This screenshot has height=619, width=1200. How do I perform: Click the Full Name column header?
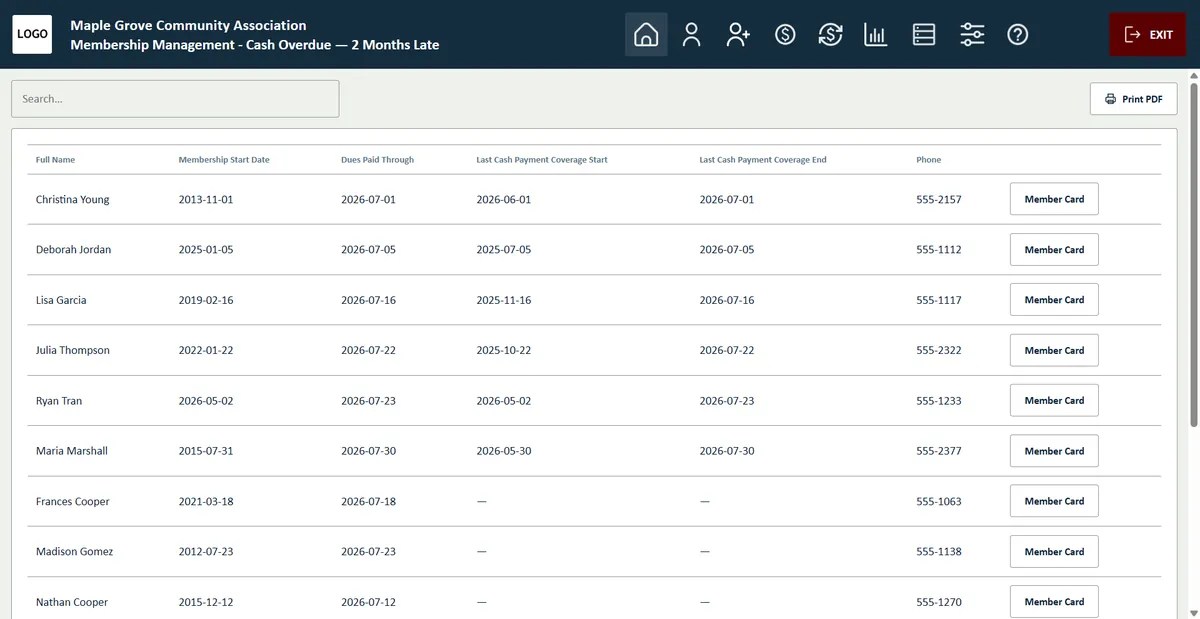pyautogui.click(x=55, y=160)
